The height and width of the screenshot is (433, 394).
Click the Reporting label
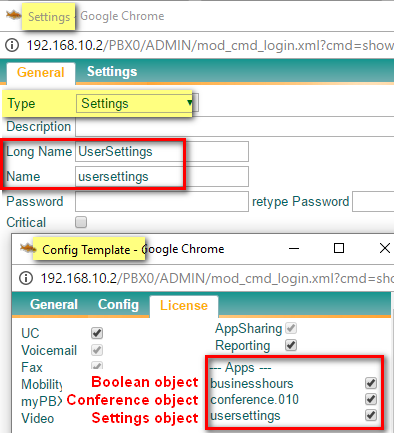[243, 346]
